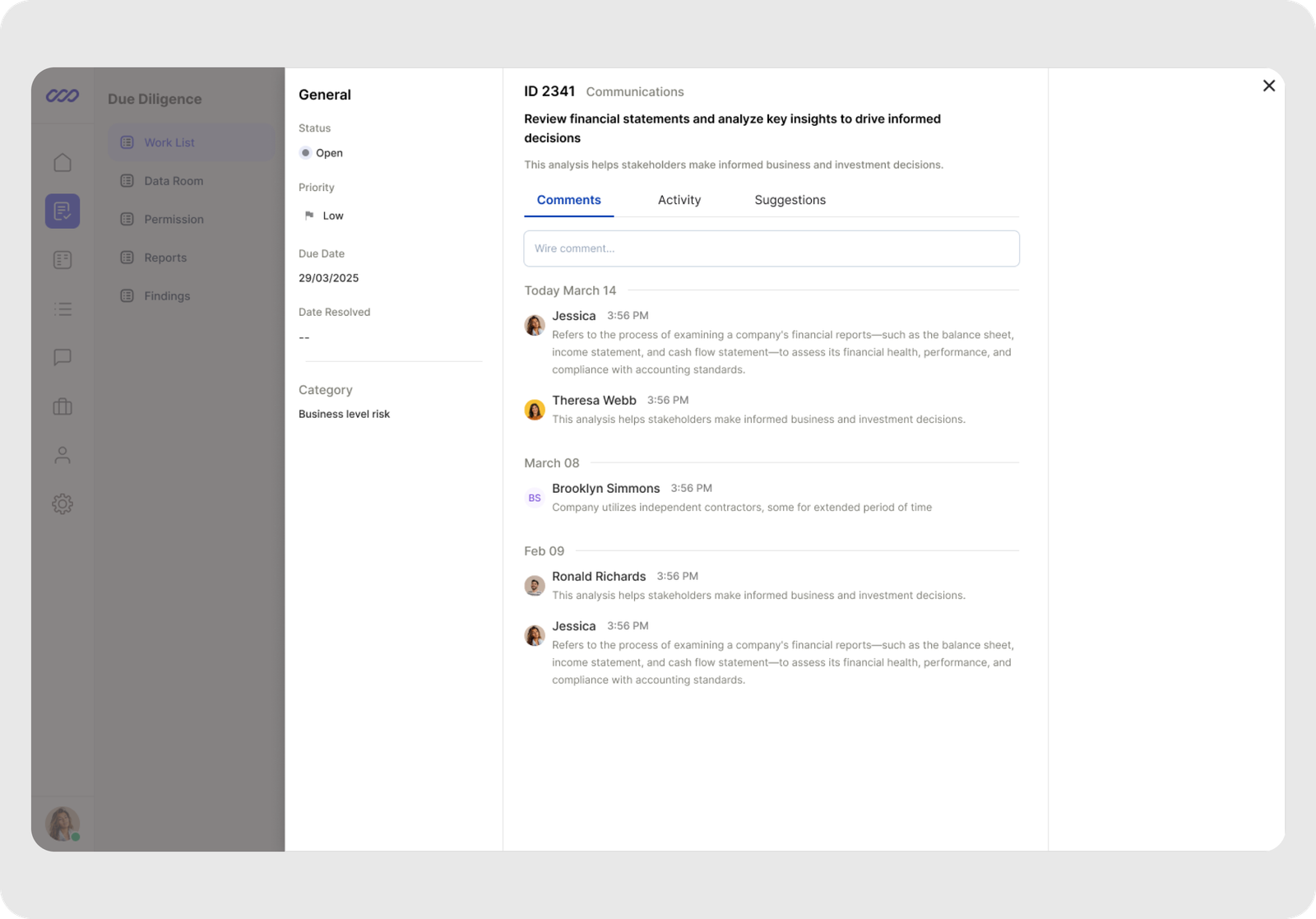Open the briefcase icon in sidebar
This screenshot has width=1316, height=919.
pyautogui.click(x=63, y=406)
